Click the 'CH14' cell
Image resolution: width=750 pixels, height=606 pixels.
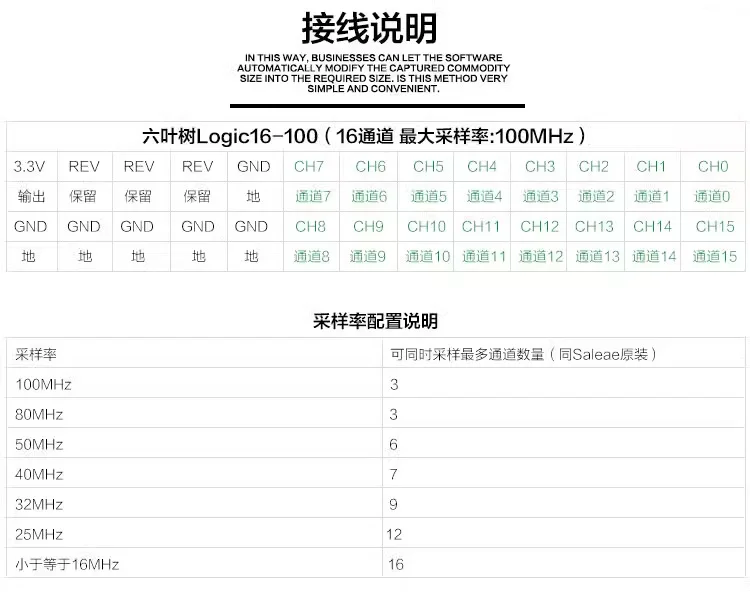tap(652, 226)
